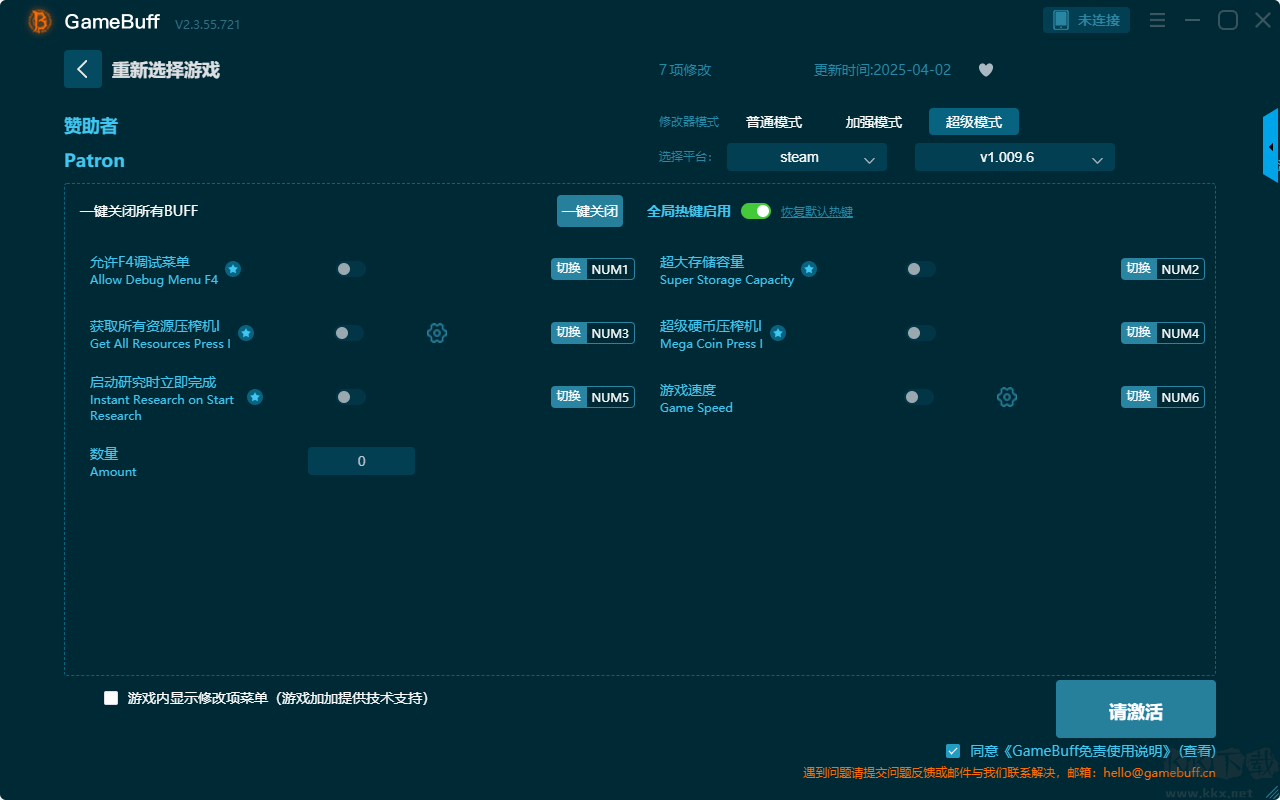The image size is (1280, 800).
Task: Turn on Instant Research on Start Research
Action: [351, 397]
